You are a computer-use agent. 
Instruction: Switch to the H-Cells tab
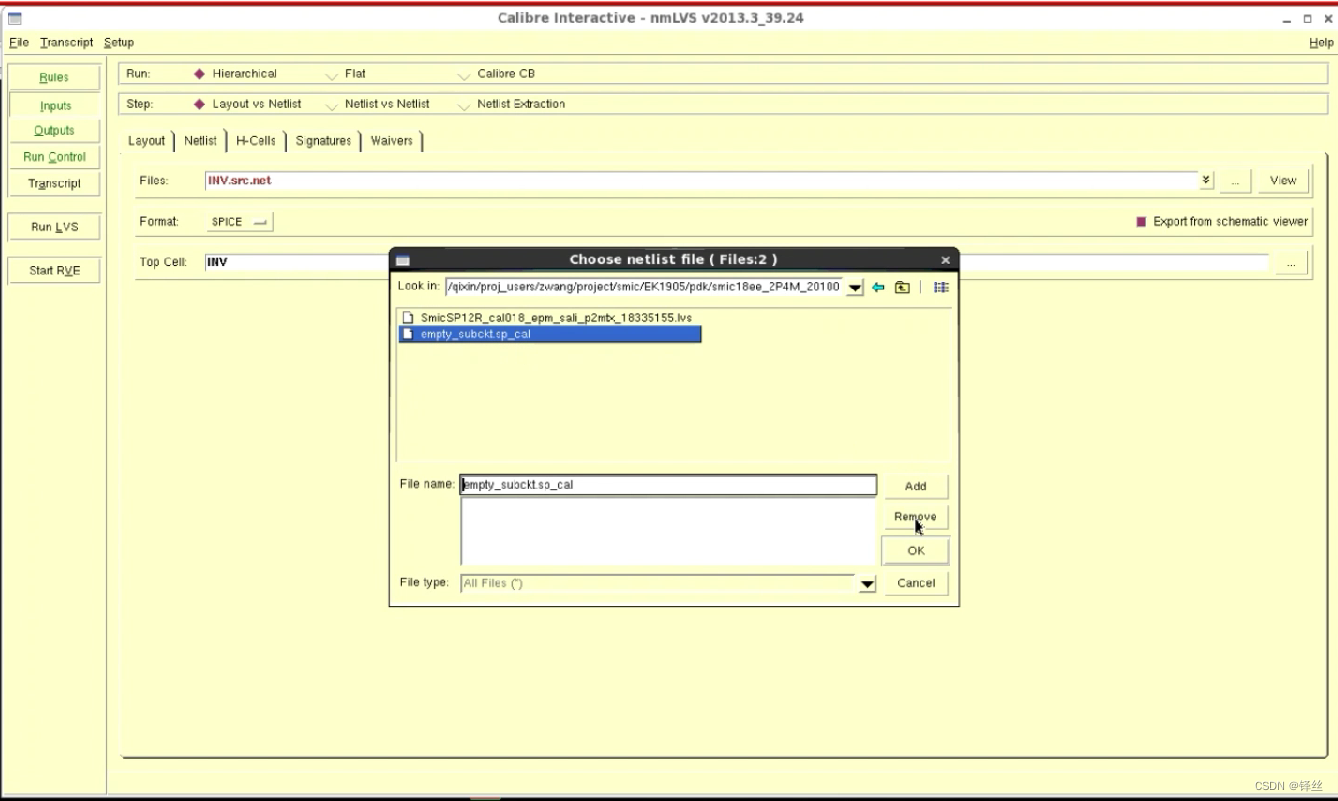[256, 141]
